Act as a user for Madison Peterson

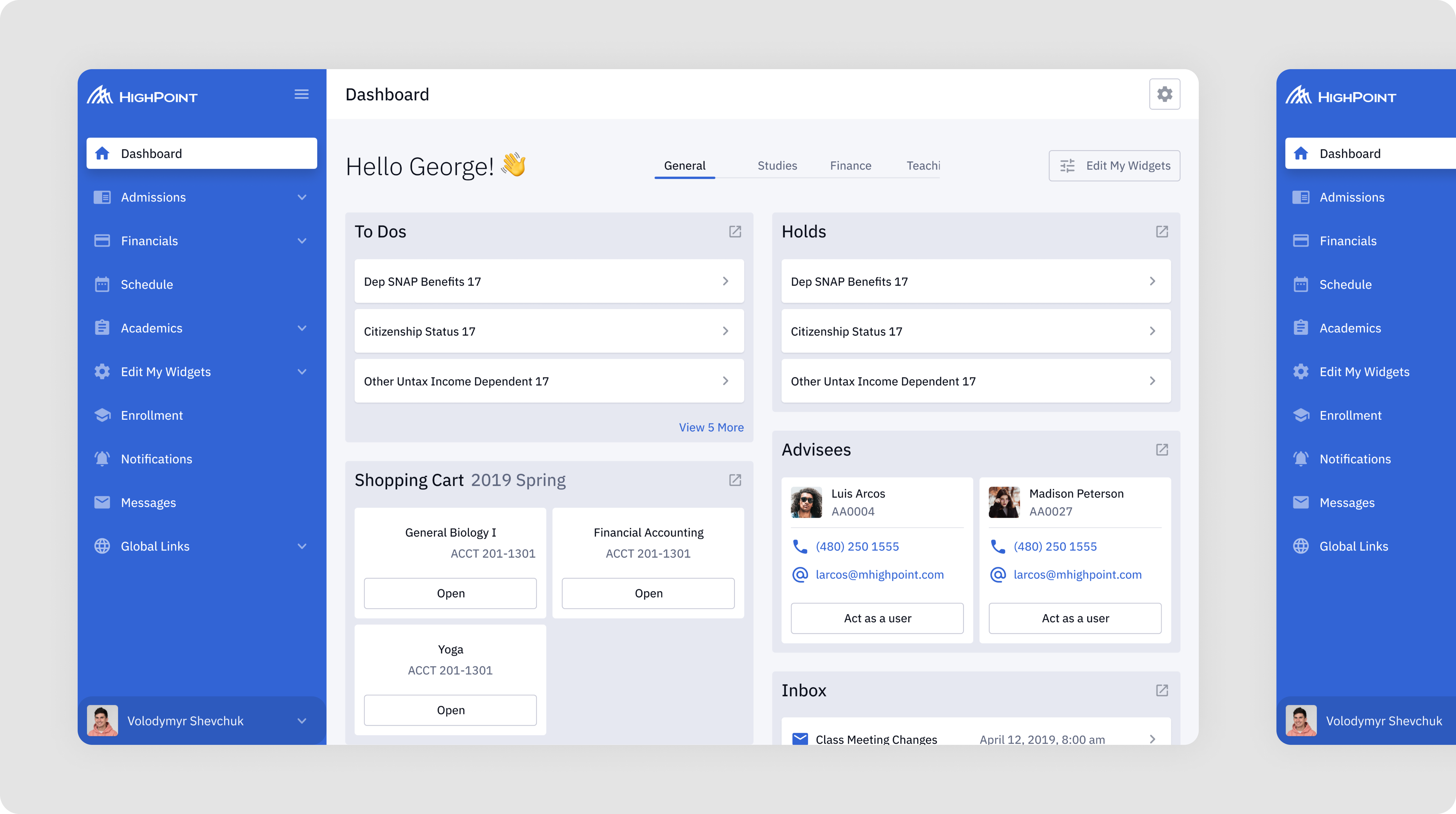coord(1075,618)
